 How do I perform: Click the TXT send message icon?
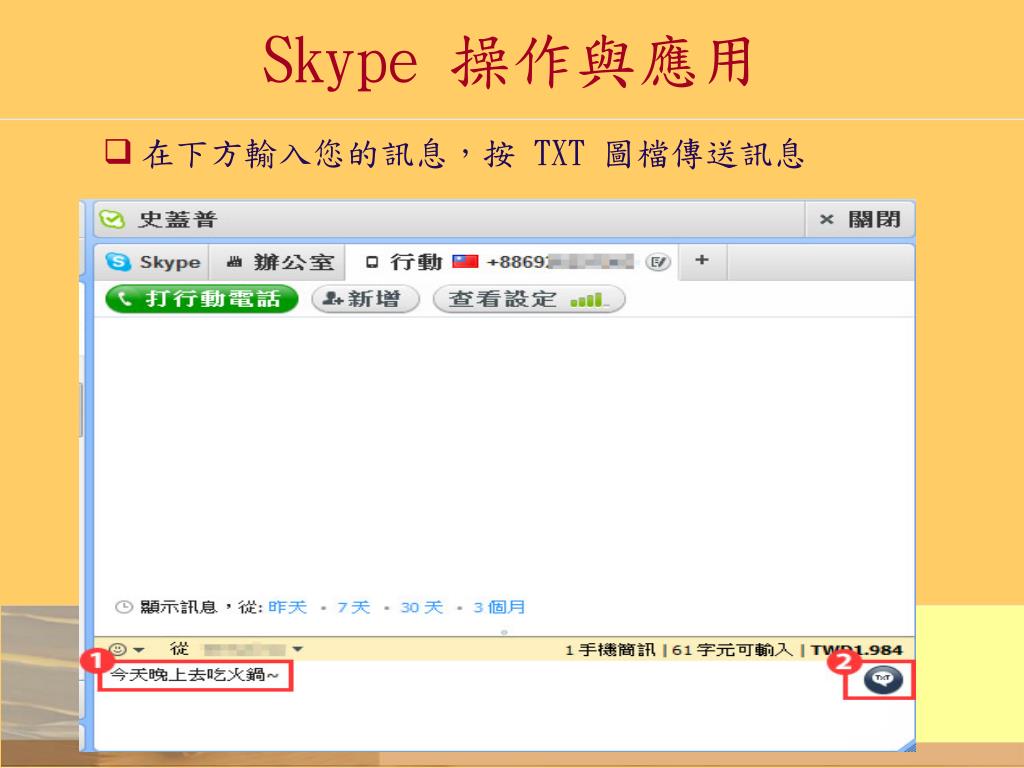click(x=883, y=679)
